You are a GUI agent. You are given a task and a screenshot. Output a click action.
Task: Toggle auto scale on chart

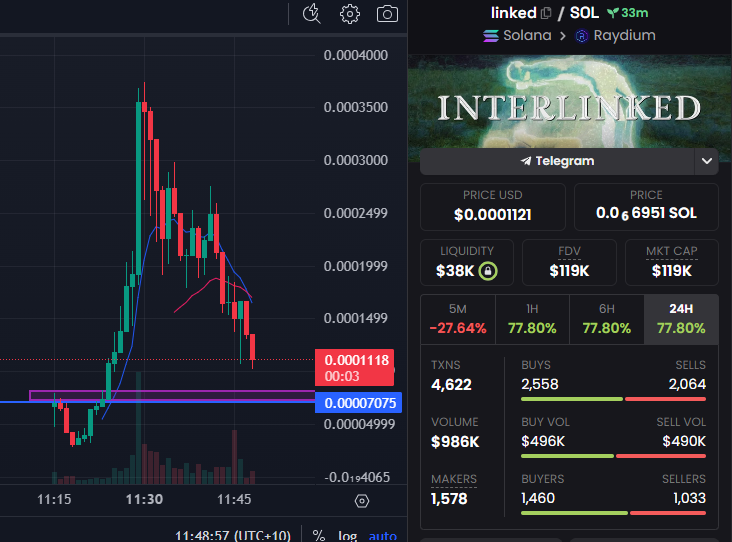pos(383,535)
